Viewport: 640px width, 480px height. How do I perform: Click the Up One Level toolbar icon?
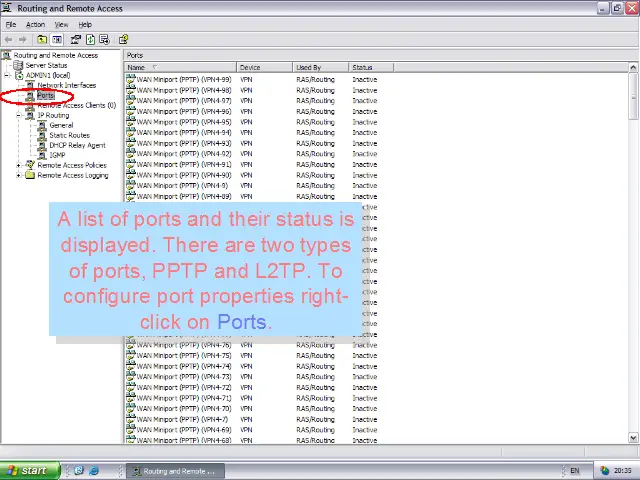point(42,40)
